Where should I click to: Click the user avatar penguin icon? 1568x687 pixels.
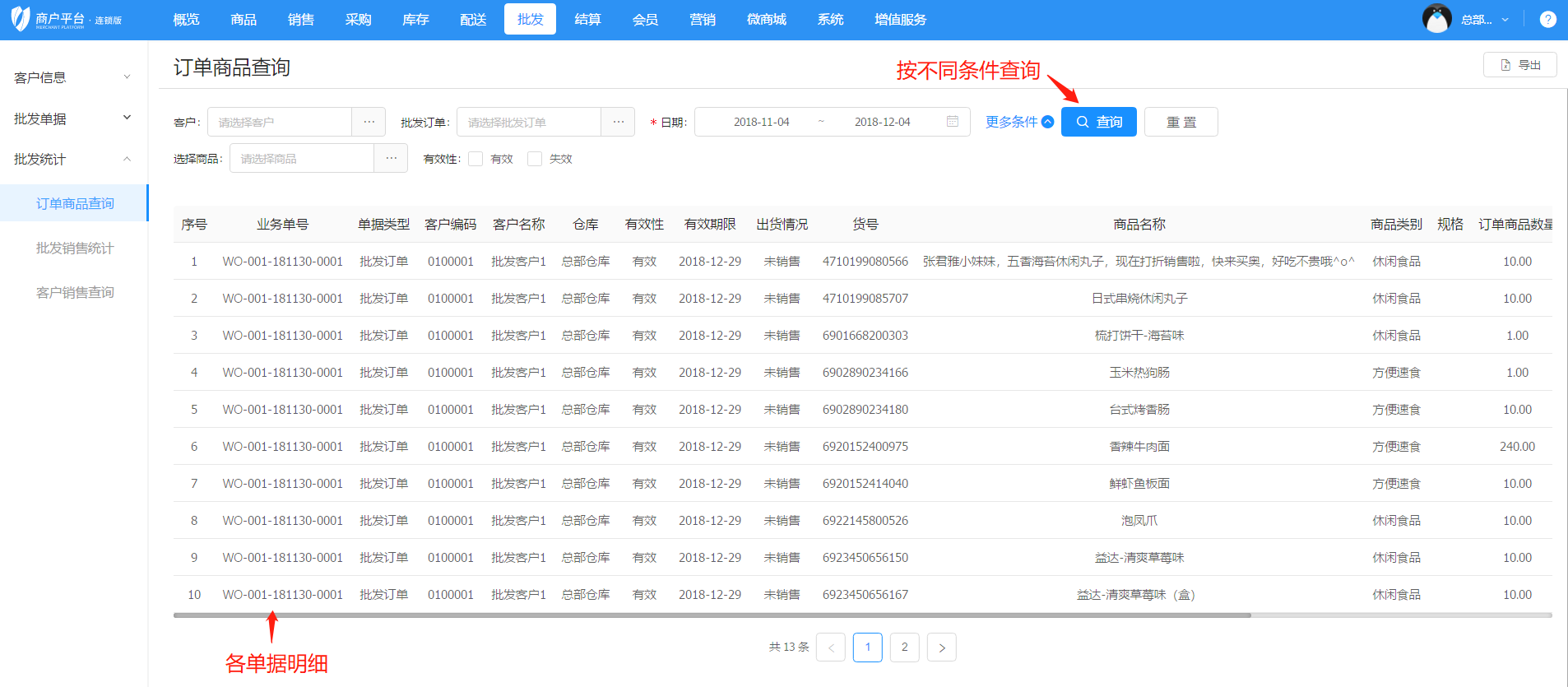point(1436,19)
